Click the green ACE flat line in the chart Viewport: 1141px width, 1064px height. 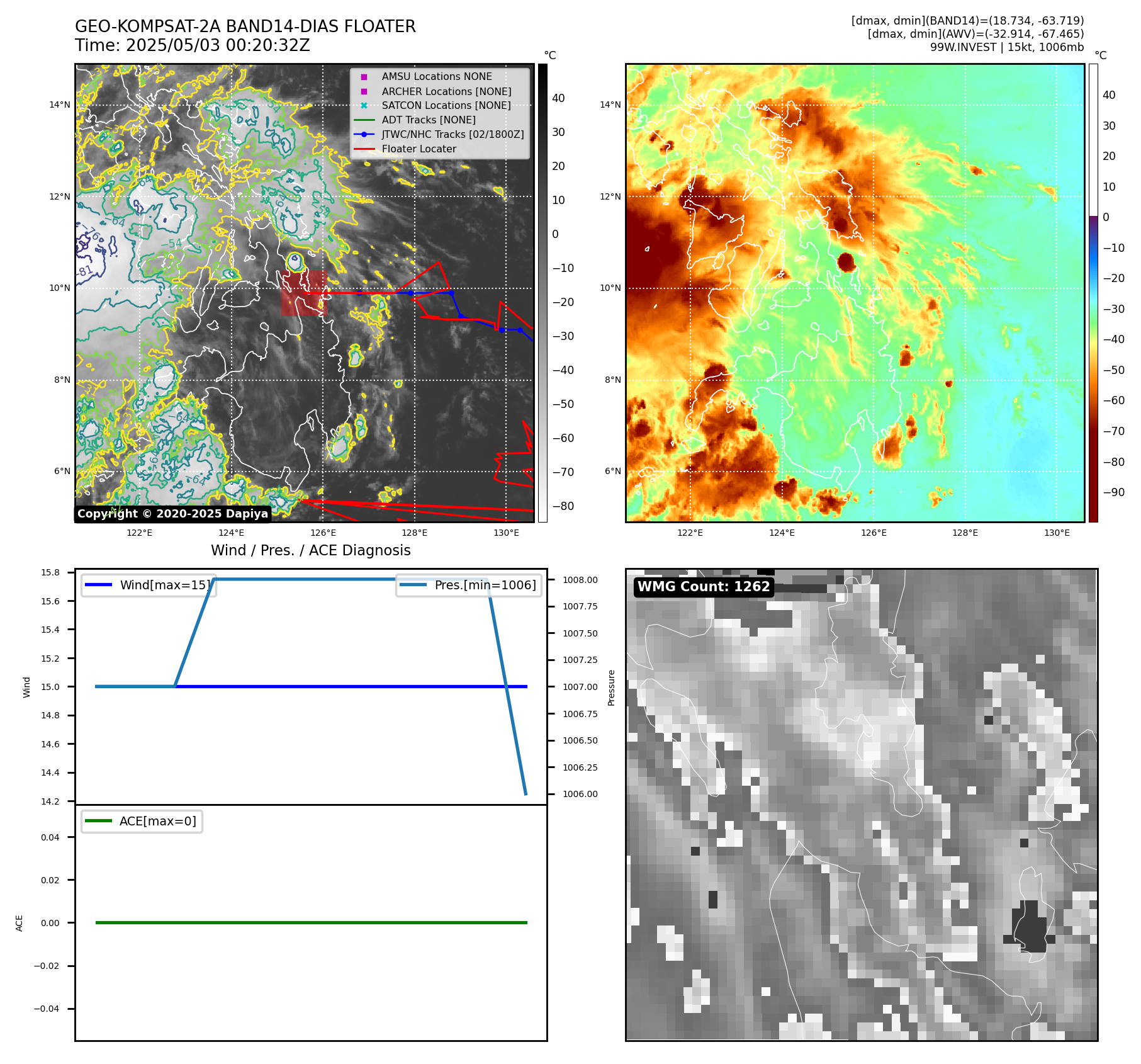tap(311, 922)
